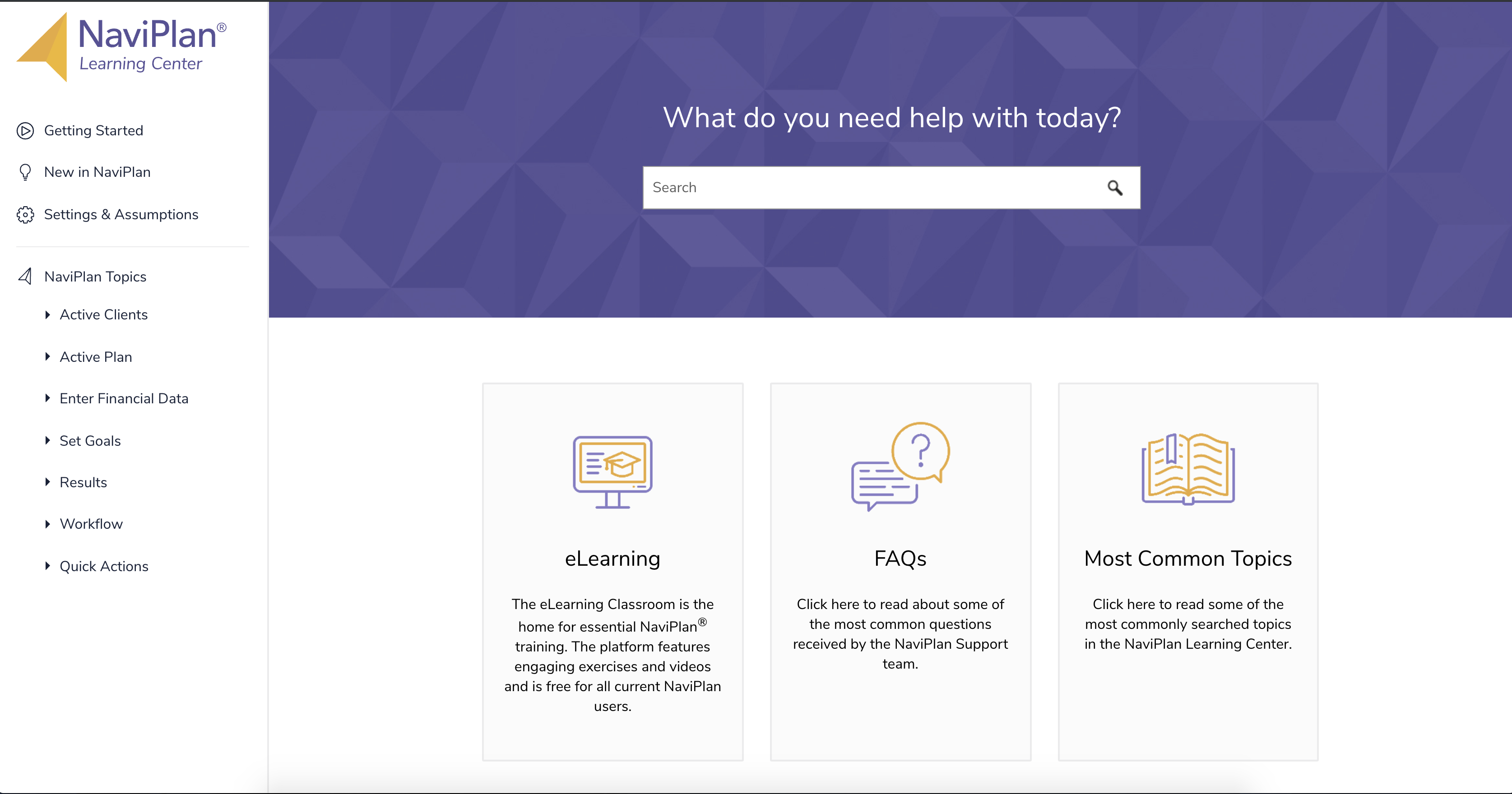Screen dimensions: 1512x794
Task: Select NaviPlan Topics in sidebar
Action: (x=95, y=277)
